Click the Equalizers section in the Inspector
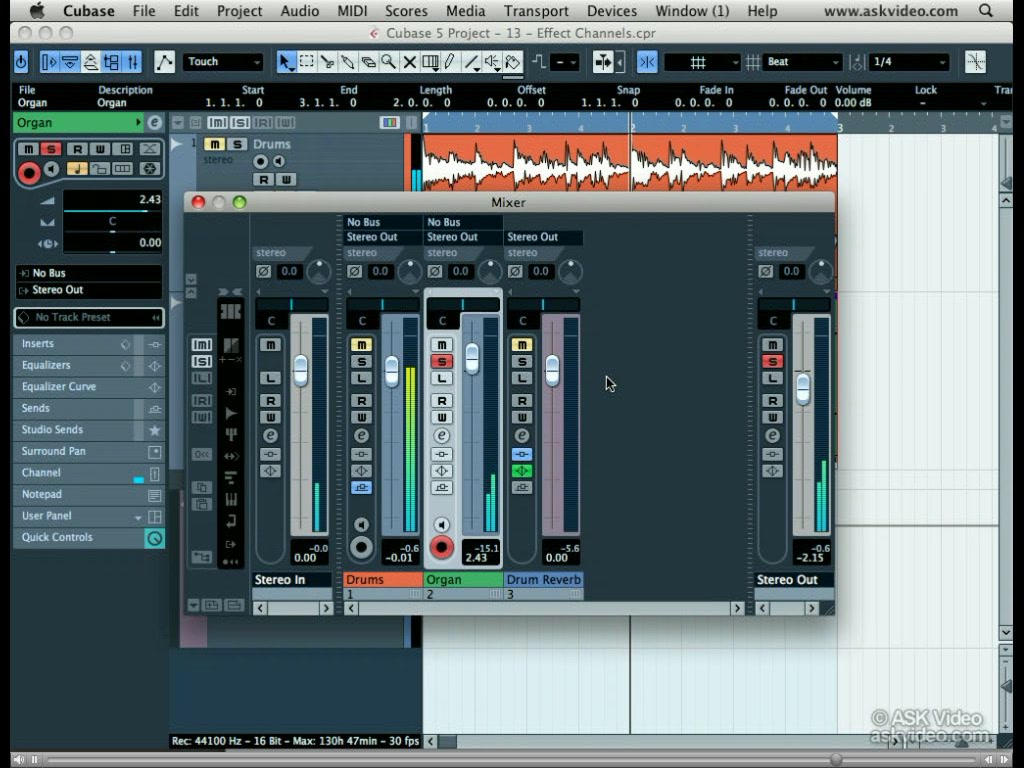Viewport: 1024px width, 768px height. click(47, 365)
